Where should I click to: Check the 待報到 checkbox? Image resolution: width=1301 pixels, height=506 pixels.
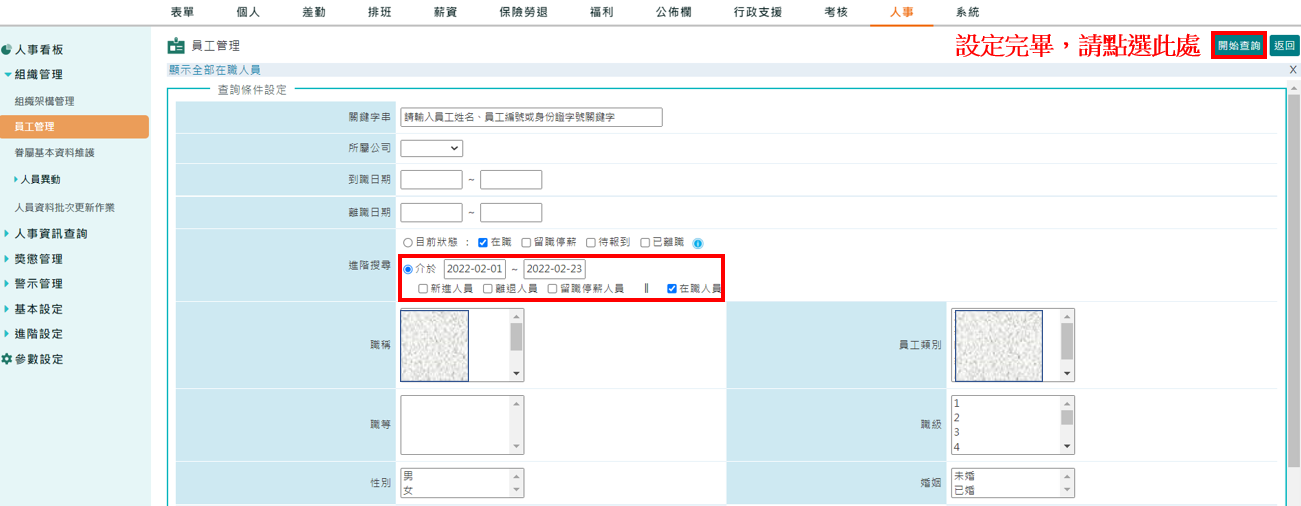pos(591,242)
